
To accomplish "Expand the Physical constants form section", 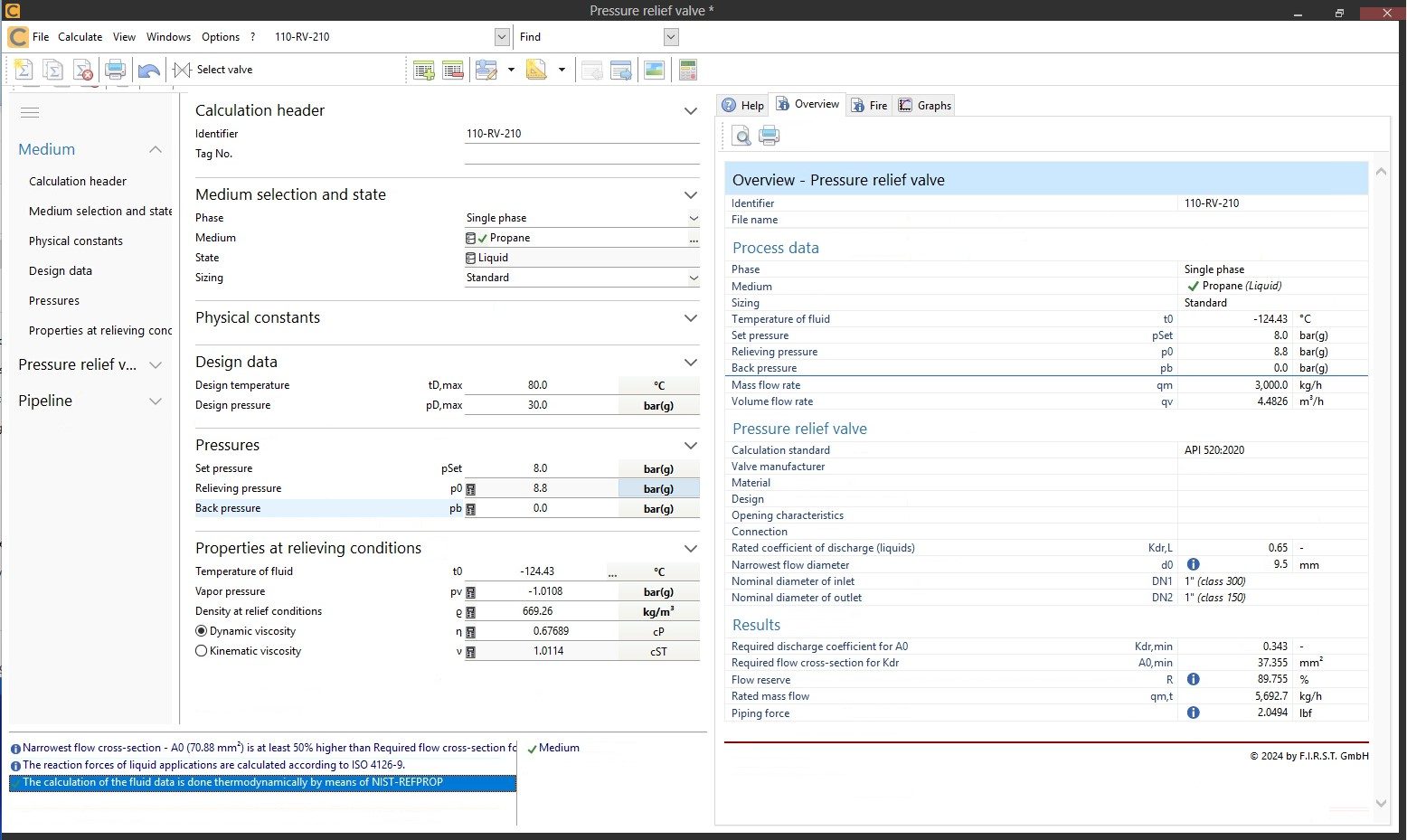I will (691, 318).
